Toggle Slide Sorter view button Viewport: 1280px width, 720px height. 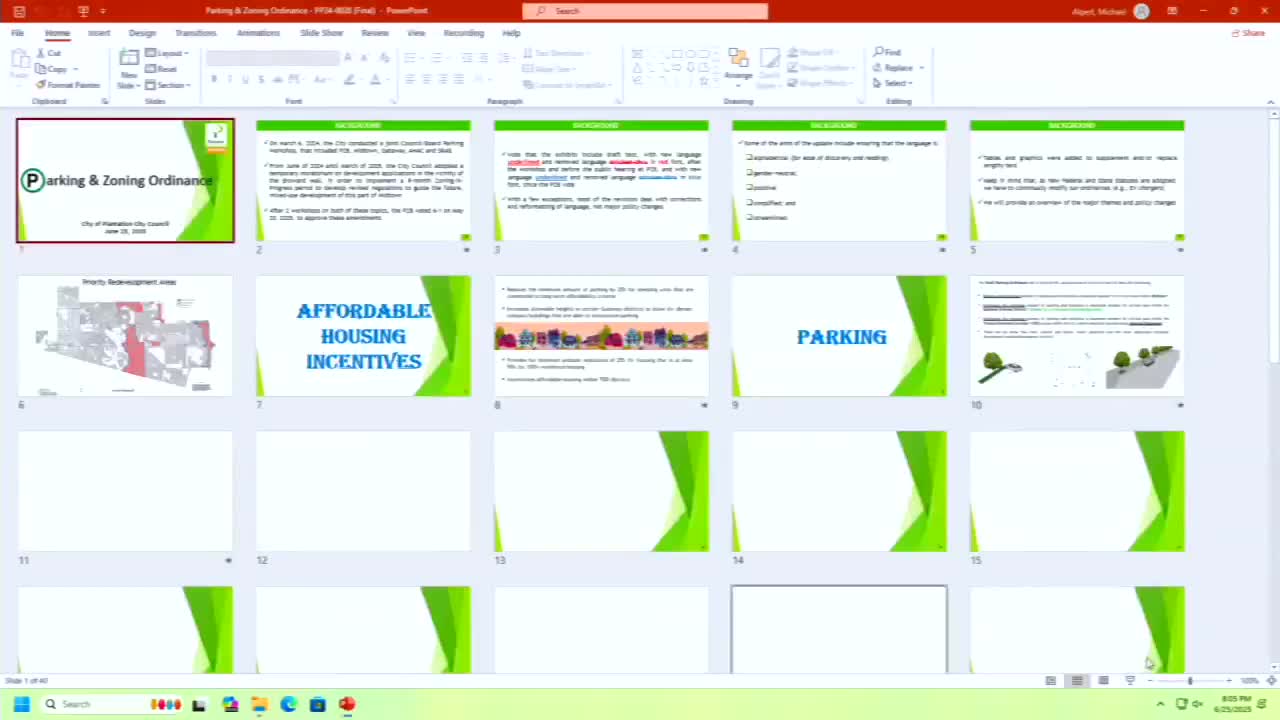tap(1077, 681)
